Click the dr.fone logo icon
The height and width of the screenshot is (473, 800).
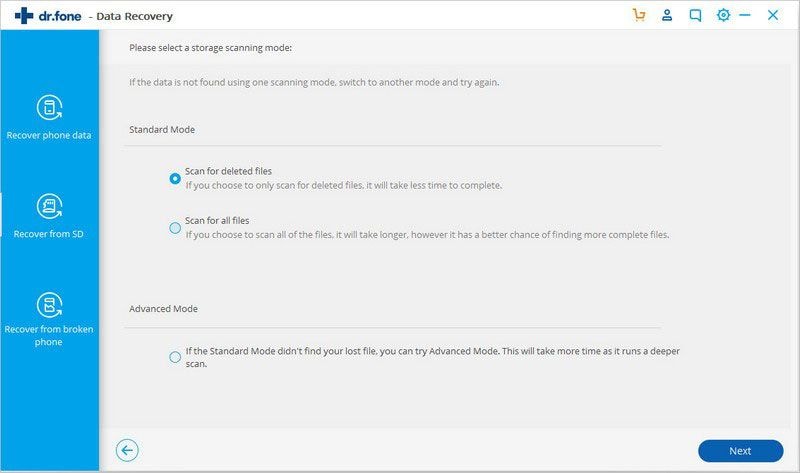tap(24, 15)
